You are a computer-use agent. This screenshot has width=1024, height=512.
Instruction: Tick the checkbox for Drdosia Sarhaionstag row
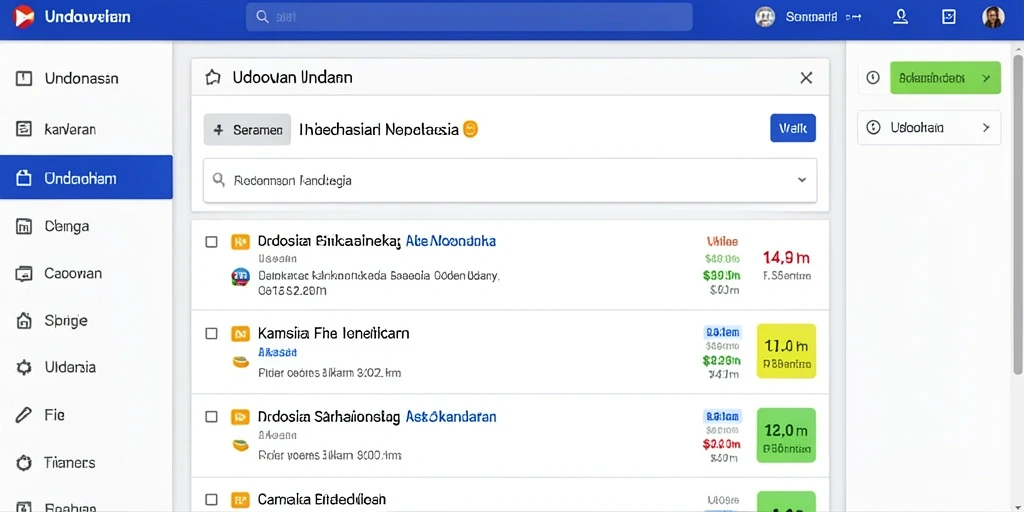pos(211,417)
